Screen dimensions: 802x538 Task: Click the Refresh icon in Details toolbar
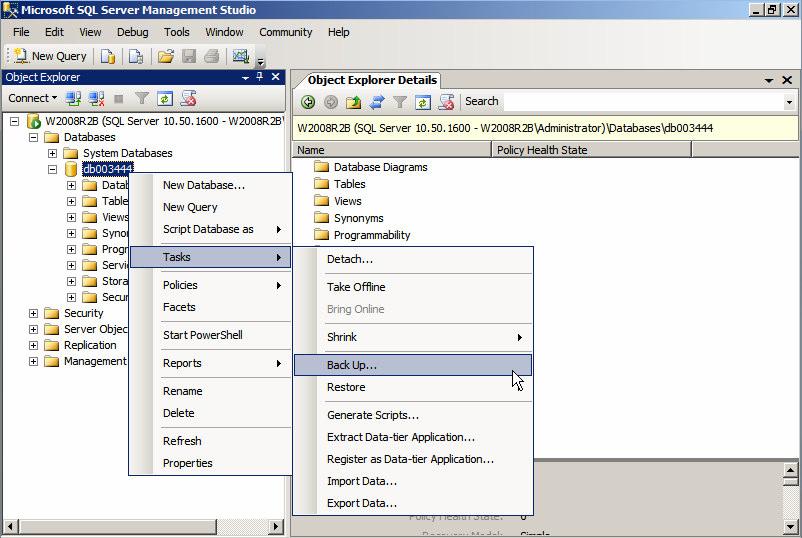click(x=423, y=102)
